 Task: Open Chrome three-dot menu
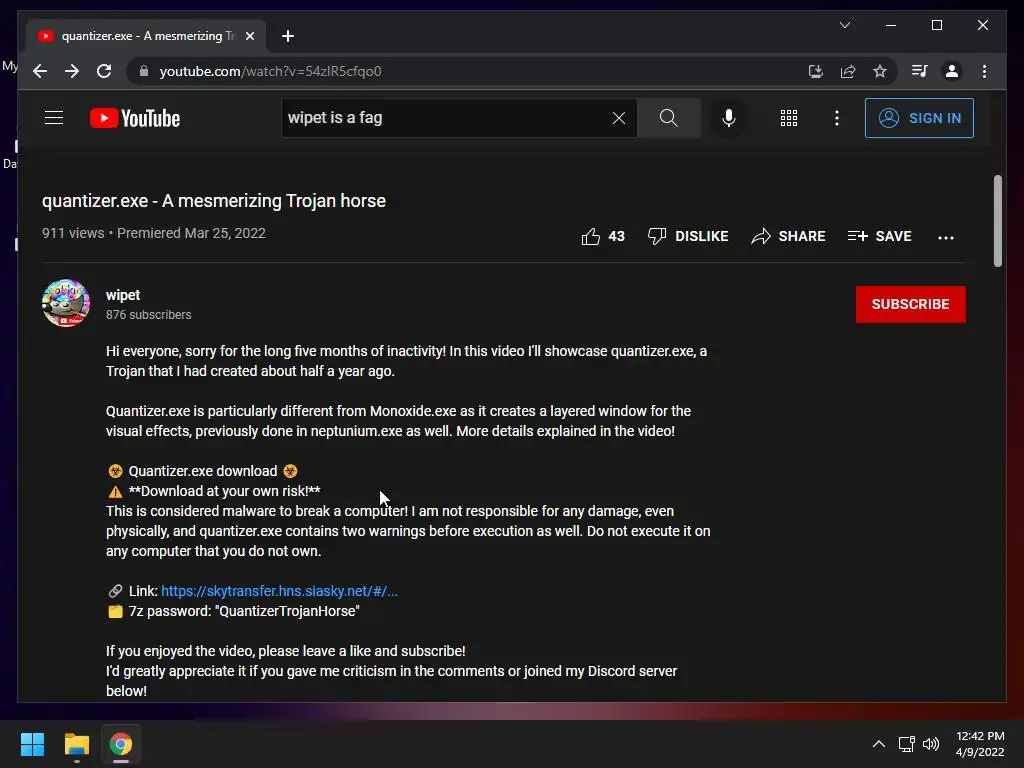tap(984, 71)
